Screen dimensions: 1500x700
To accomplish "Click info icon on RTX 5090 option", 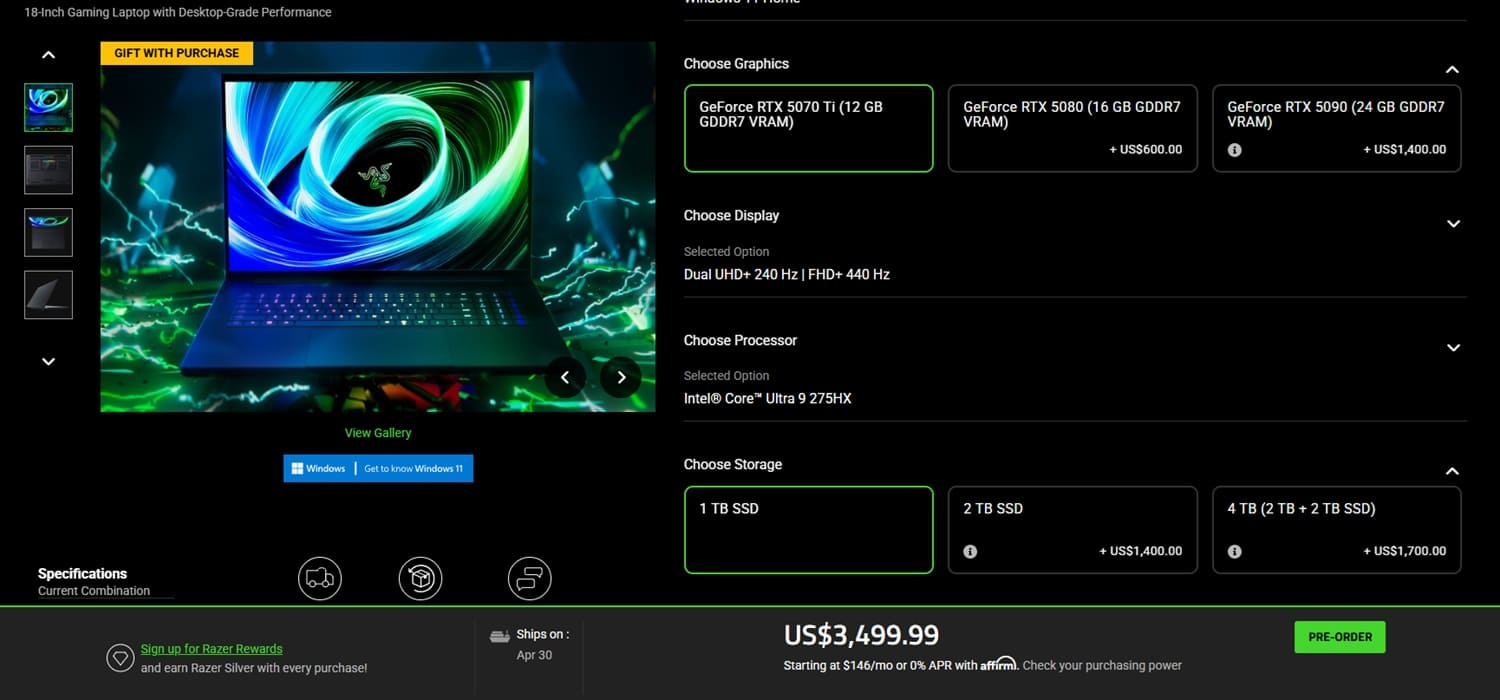I will [x=1234, y=150].
